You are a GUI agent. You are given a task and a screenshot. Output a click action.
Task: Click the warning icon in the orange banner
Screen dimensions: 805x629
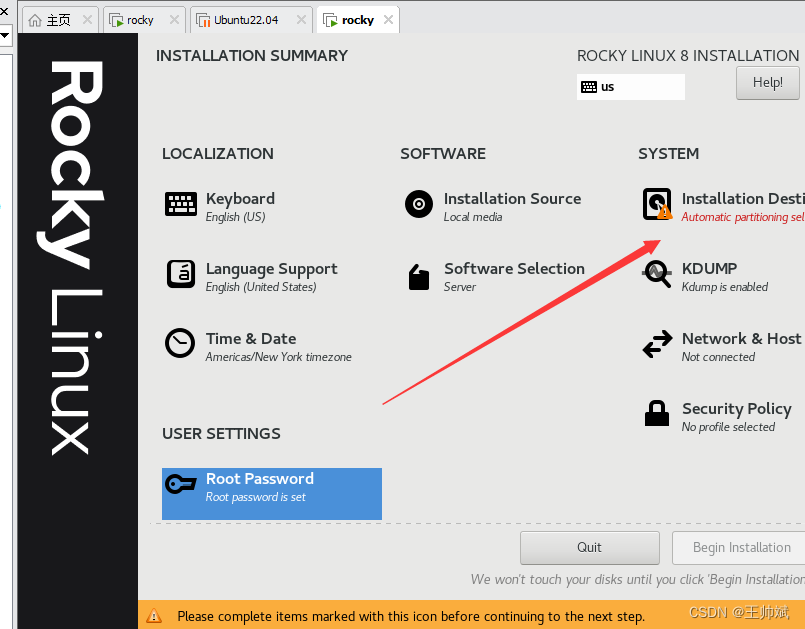[154, 615]
